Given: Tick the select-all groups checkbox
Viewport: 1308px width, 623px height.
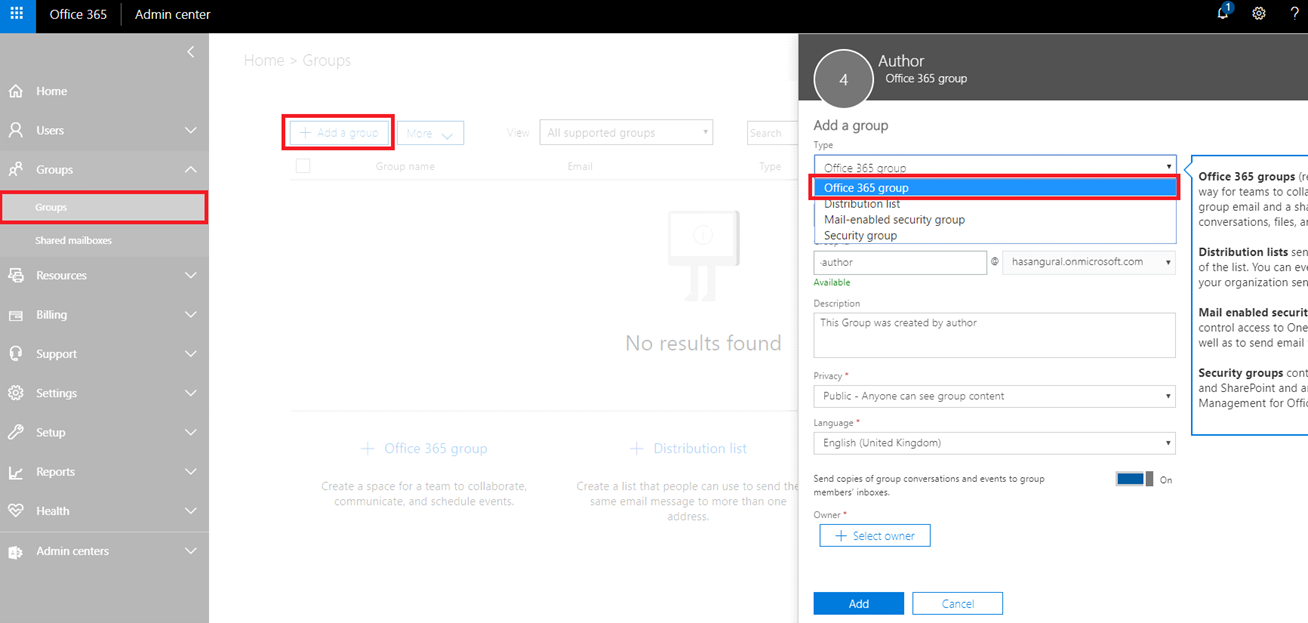Looking at the screenshot, I should click(303, 166).
